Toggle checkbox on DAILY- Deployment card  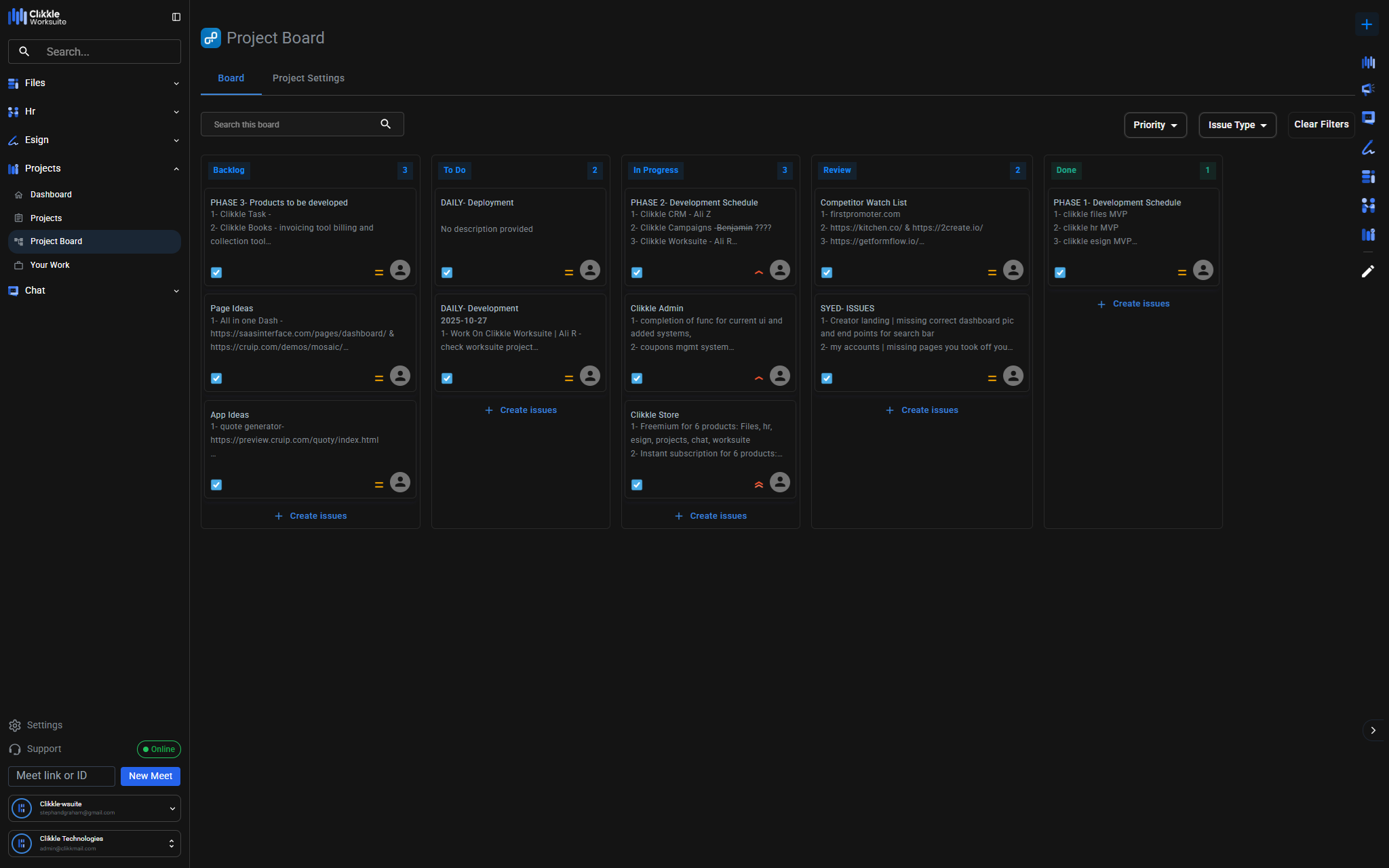click(x=447, y=273)
